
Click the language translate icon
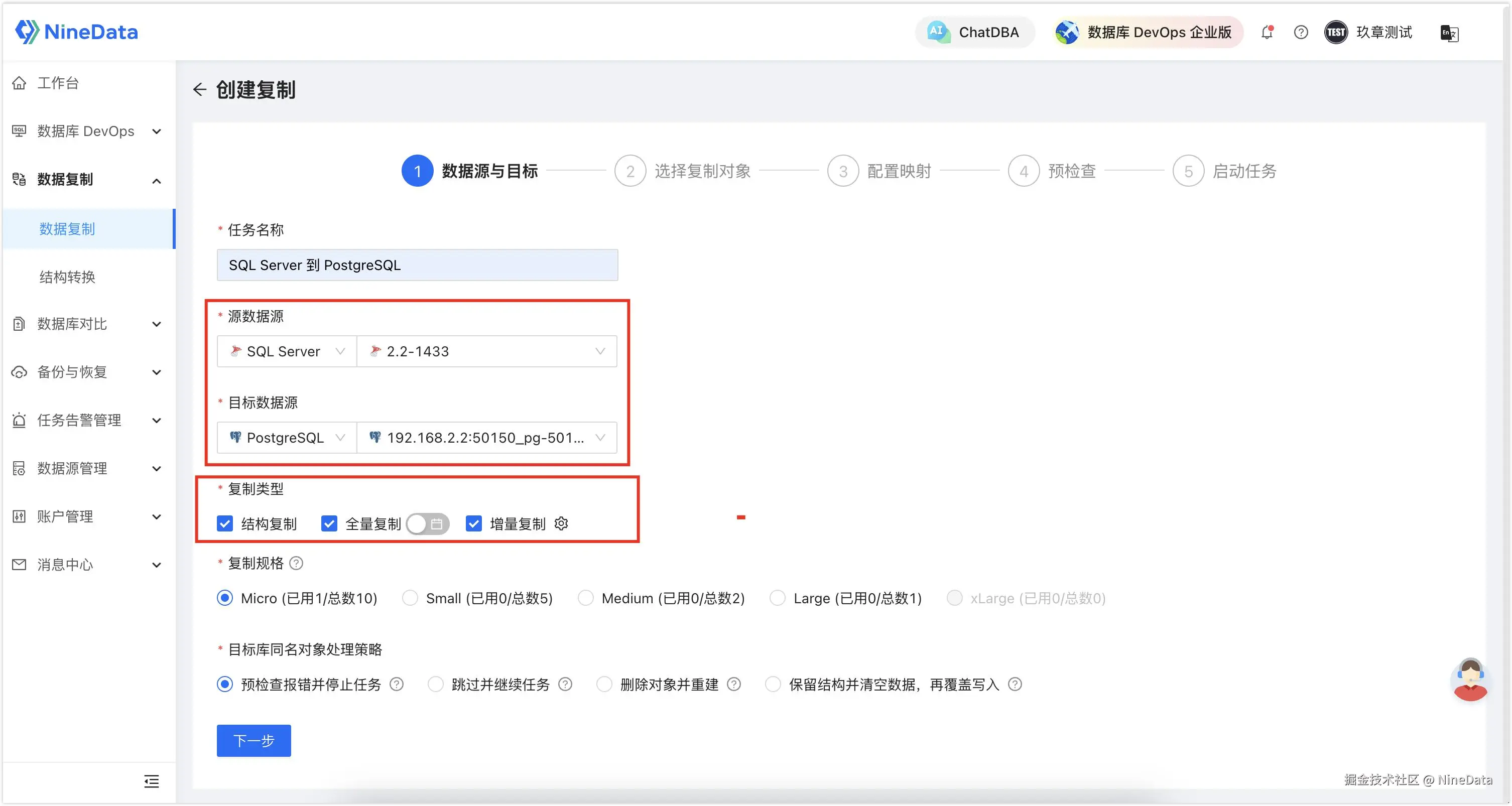(1449, 33)
